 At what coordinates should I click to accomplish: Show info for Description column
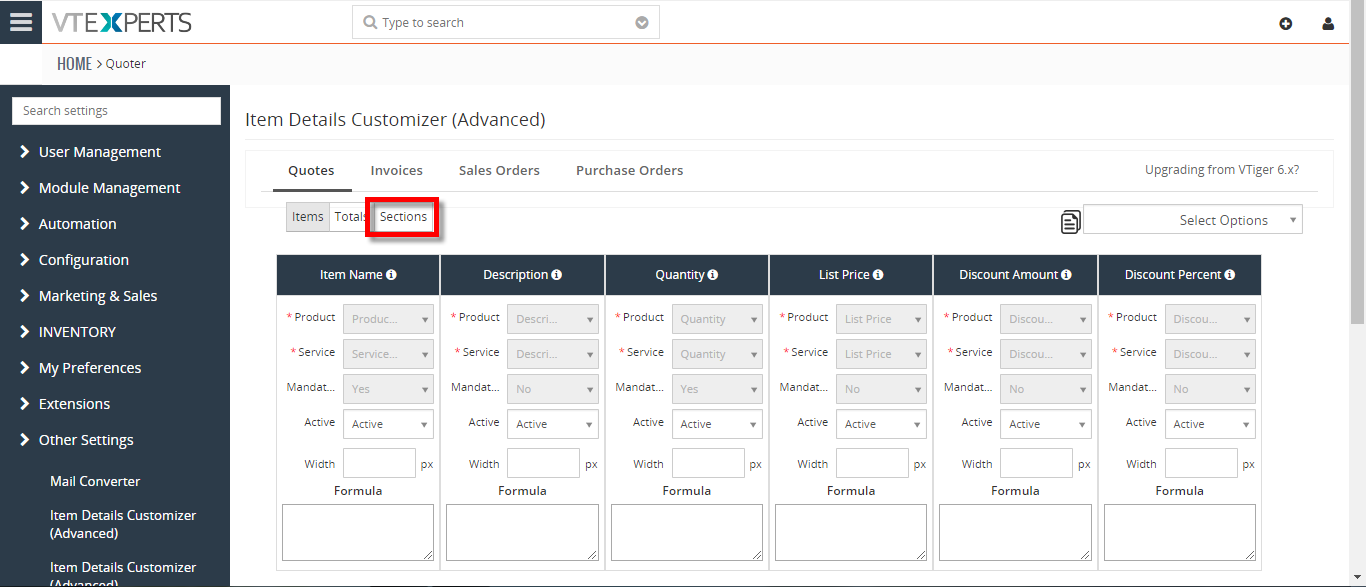556,275
